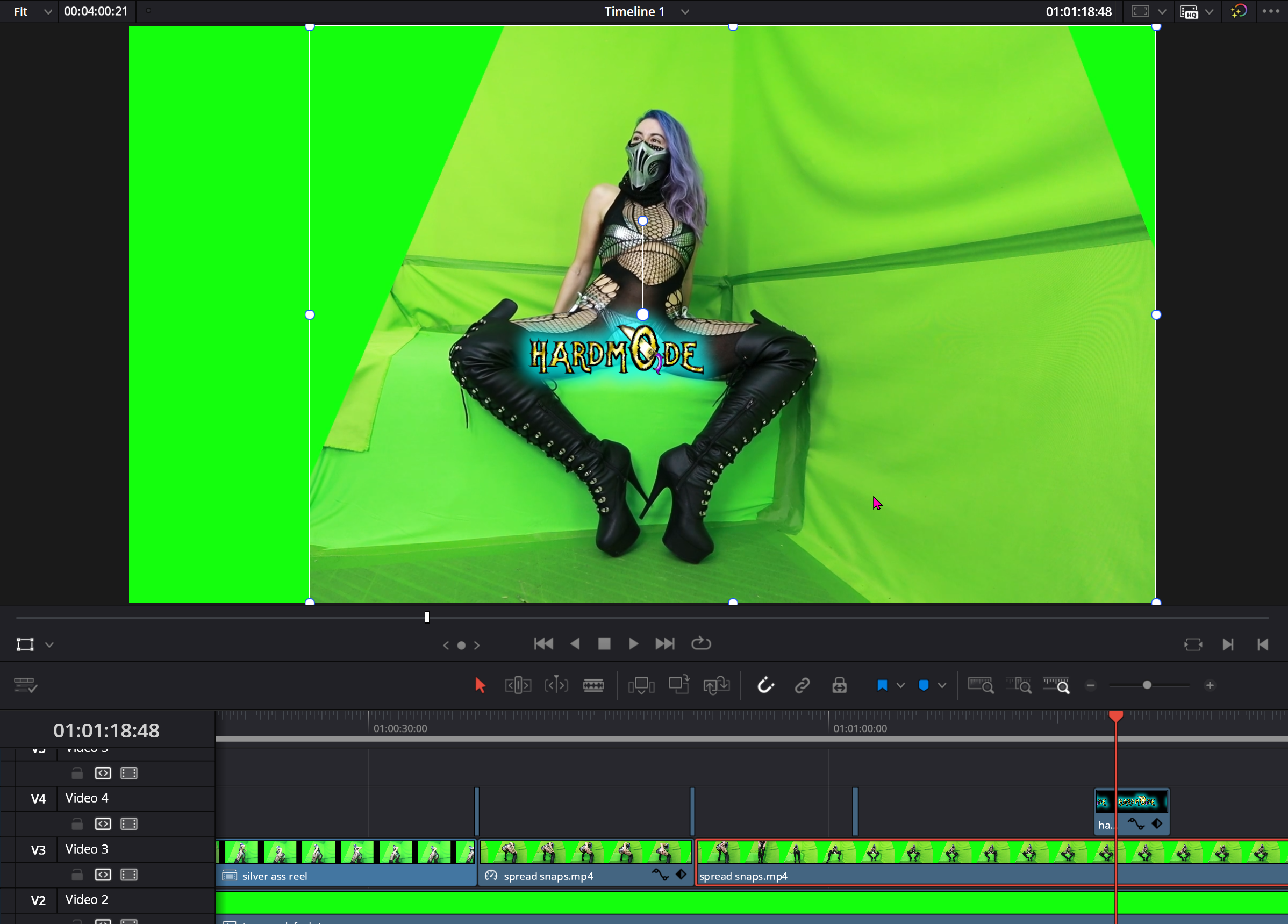This screenshot has width=1288, height=924.
Task: Jump to previous edit using viewer icon
Action: click(1263, 644)
